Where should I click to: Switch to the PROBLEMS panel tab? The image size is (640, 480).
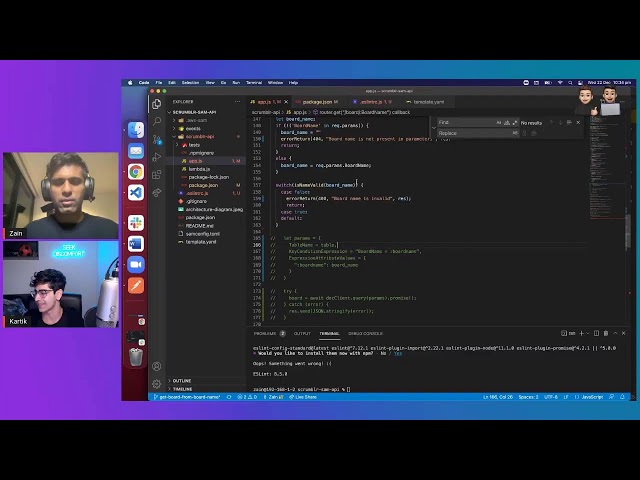tap(269, 333)
